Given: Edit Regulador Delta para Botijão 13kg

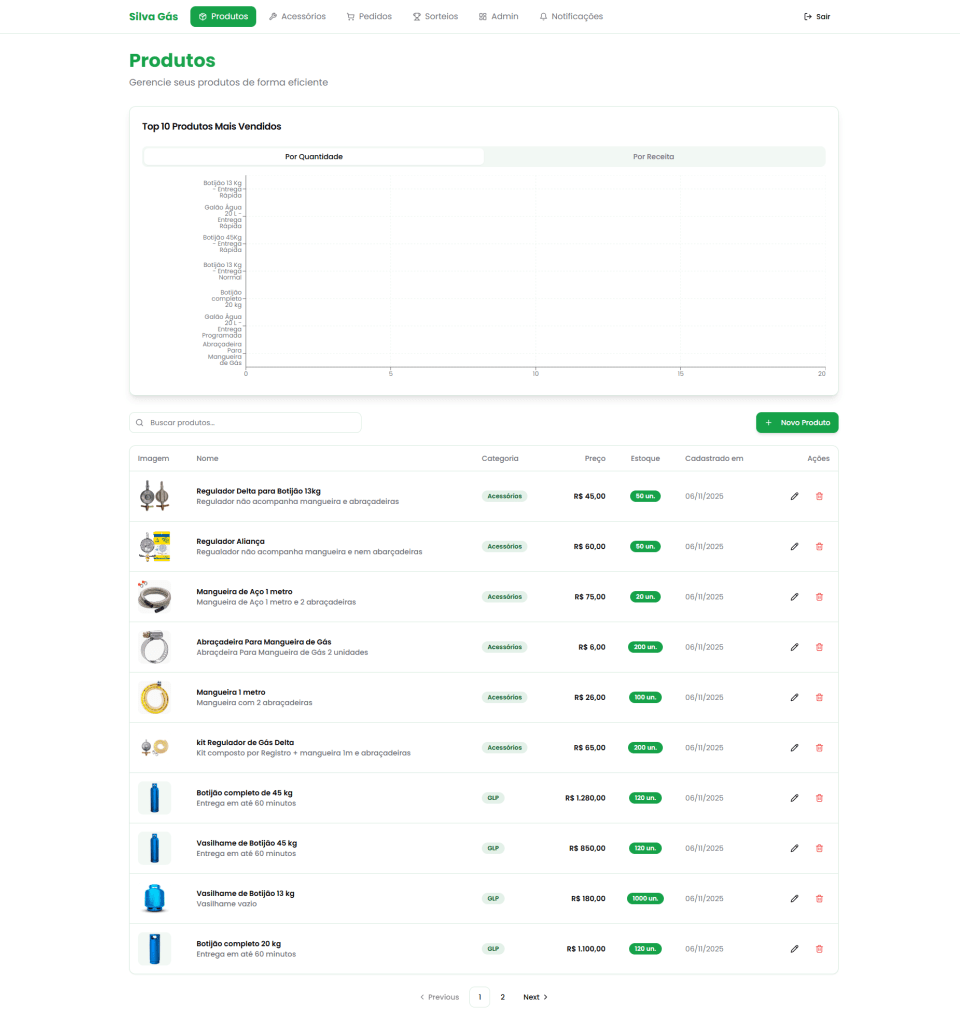Looking at the screenshot, I should point(794,495).
